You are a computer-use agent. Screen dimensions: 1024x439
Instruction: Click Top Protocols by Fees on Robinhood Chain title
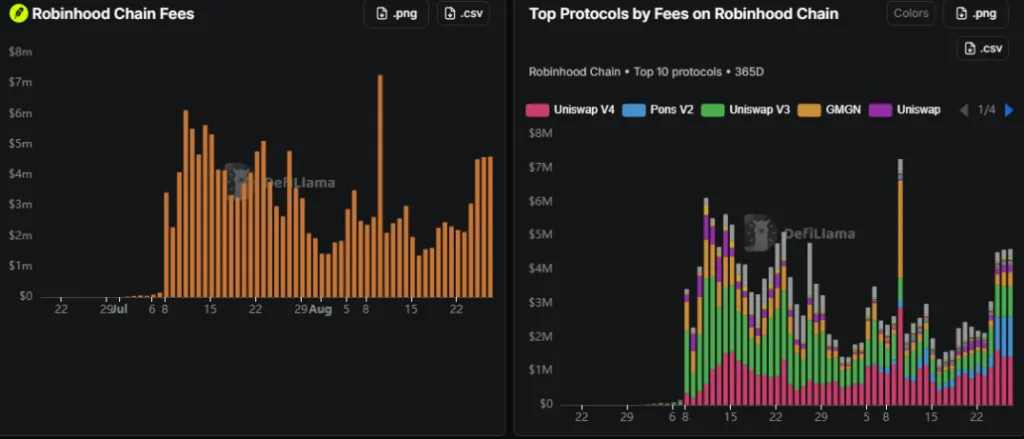click(x=684, y=14)
